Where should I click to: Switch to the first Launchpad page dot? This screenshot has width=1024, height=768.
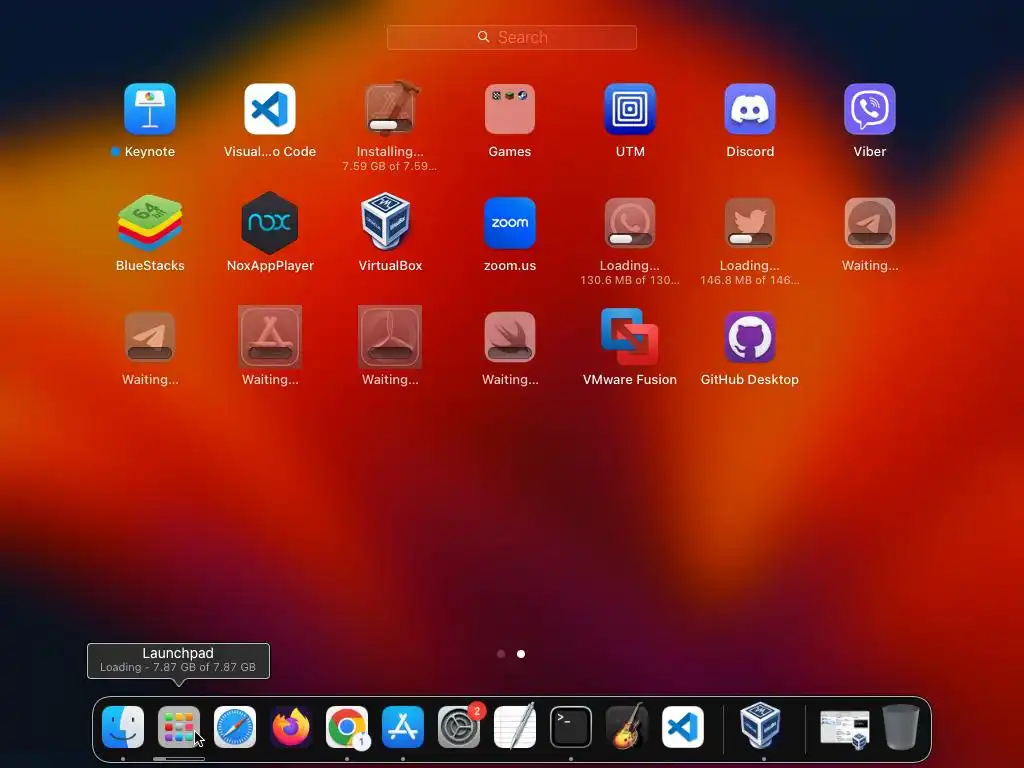click(x=501, y=654)
